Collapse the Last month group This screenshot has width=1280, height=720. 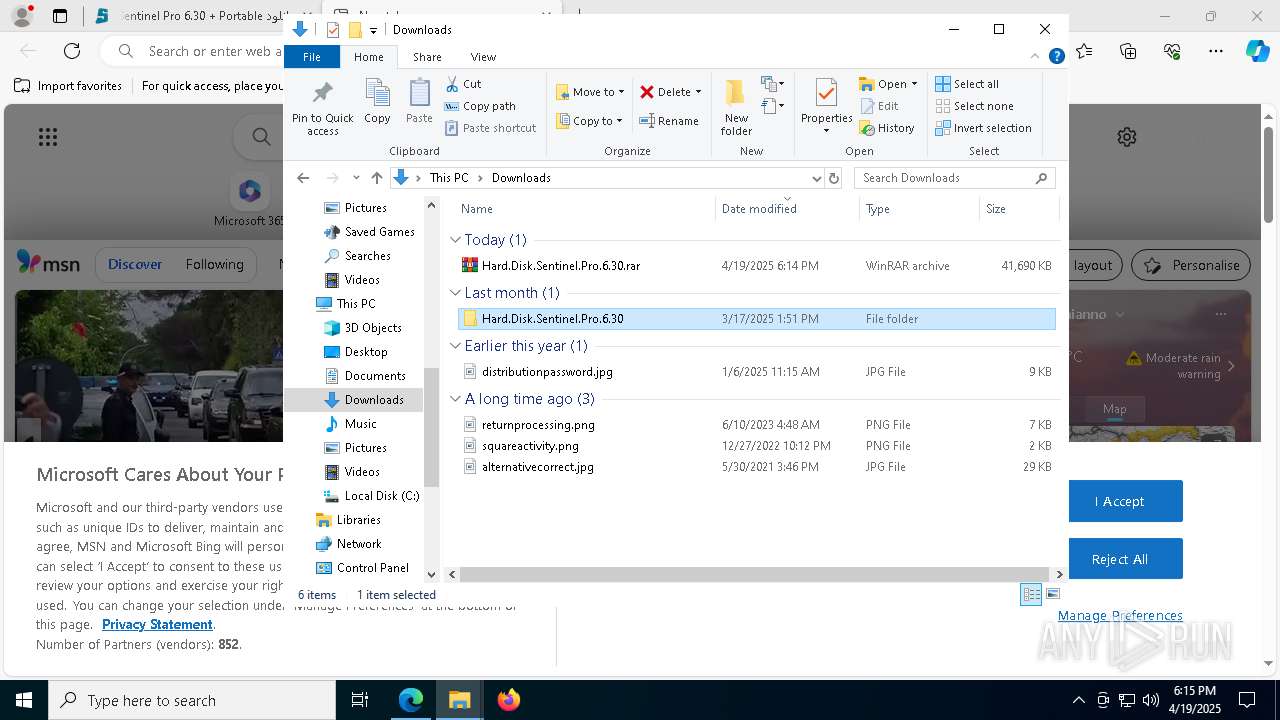(455, 293)
